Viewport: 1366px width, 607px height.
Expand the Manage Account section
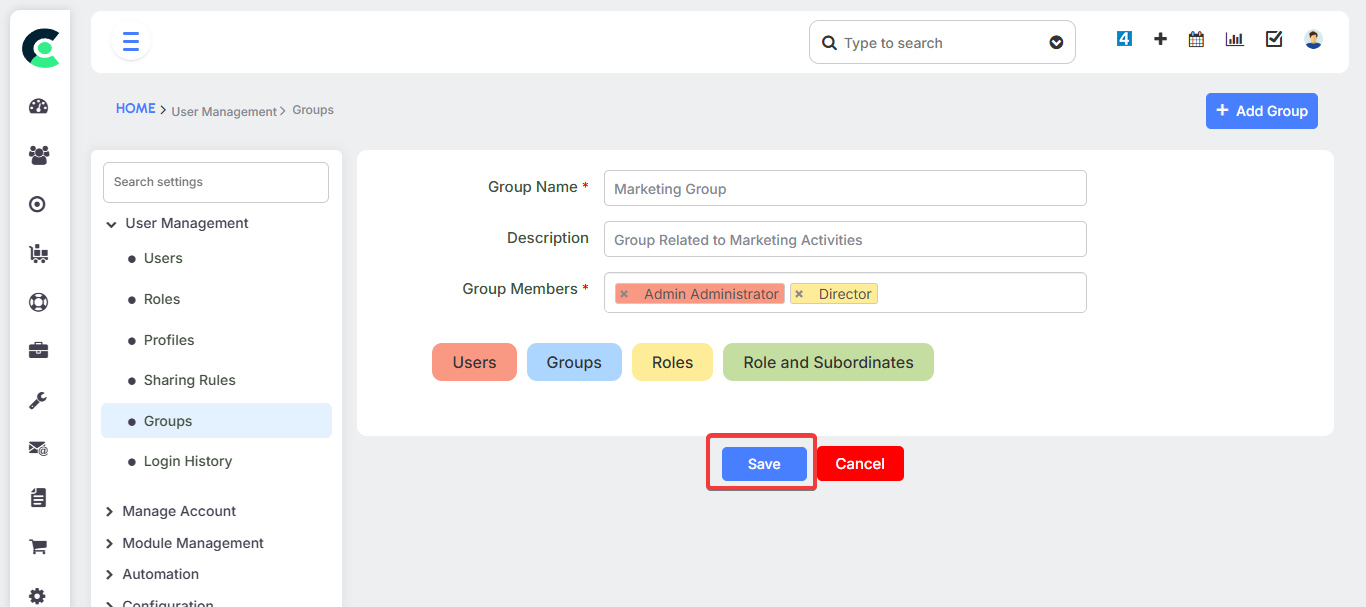(110, 512)
